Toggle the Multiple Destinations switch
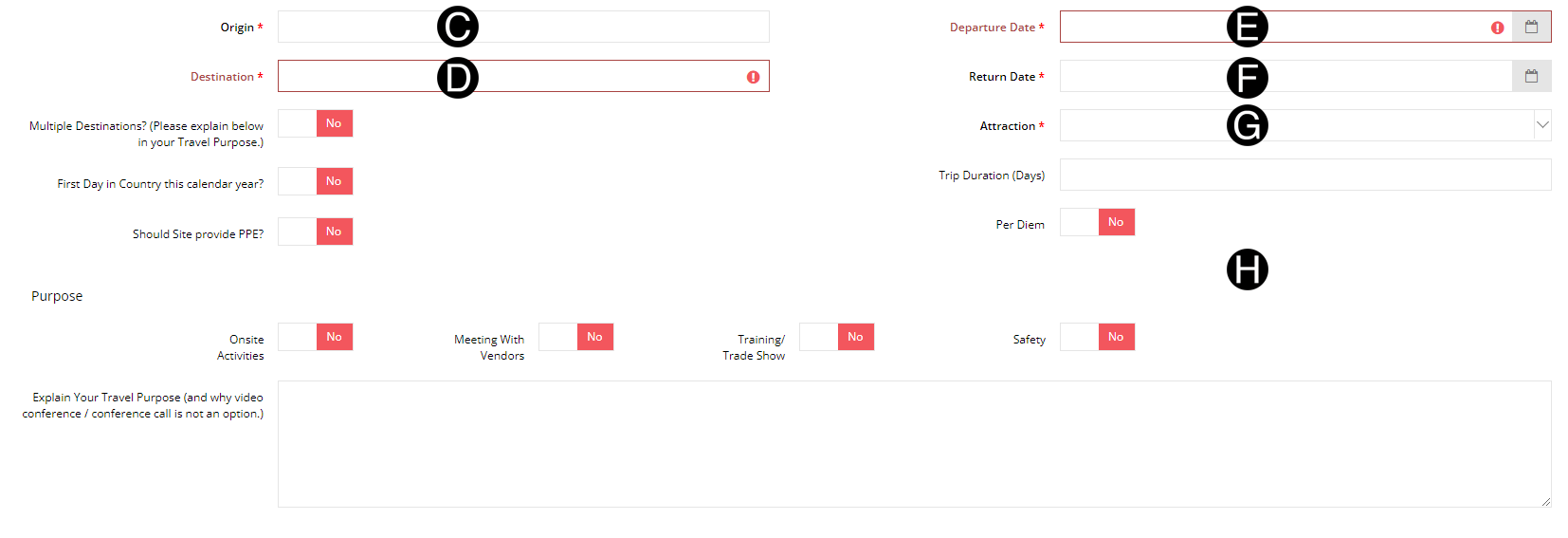 (x=316, y=123)
